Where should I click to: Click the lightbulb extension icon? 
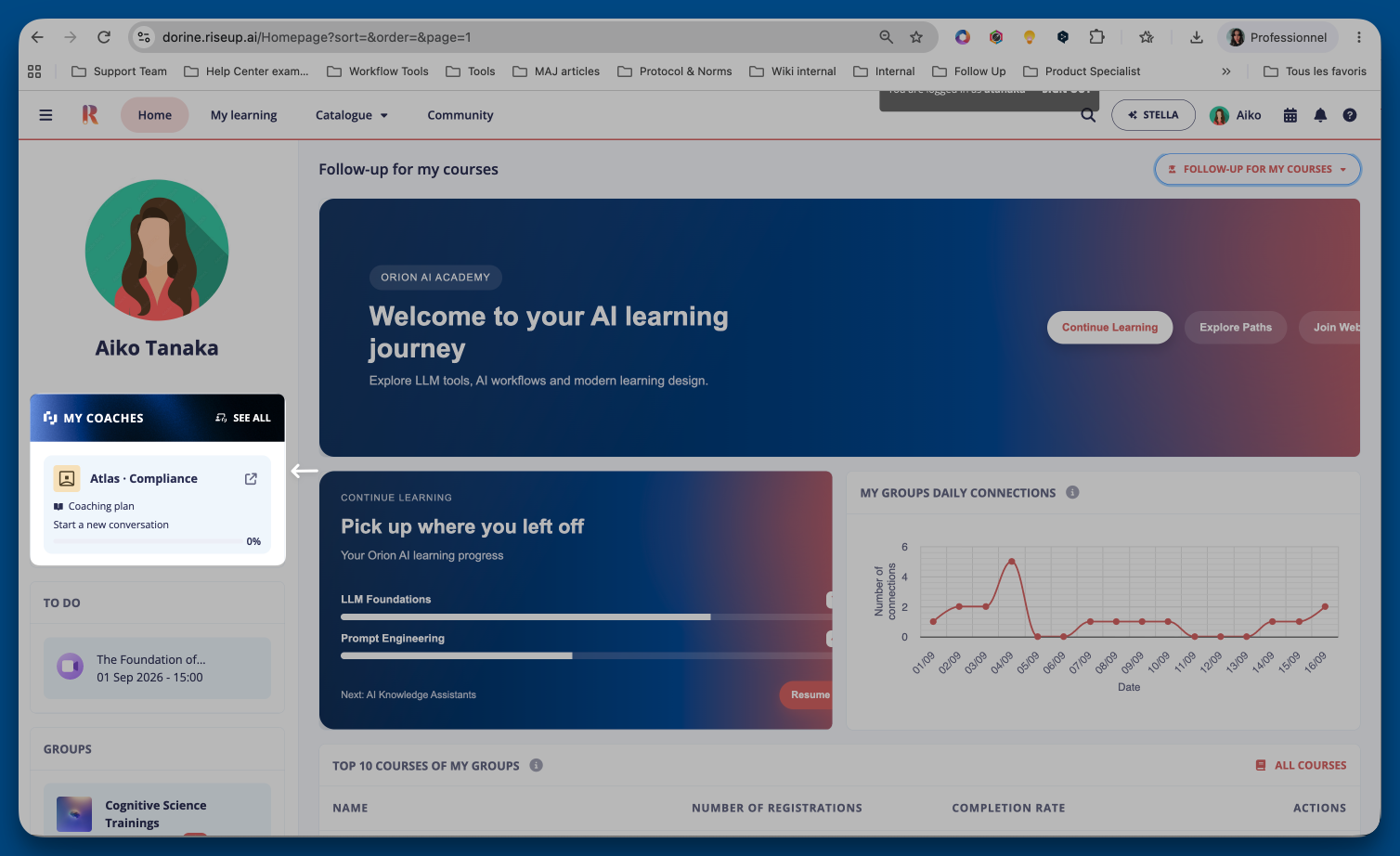[1030, 37]
